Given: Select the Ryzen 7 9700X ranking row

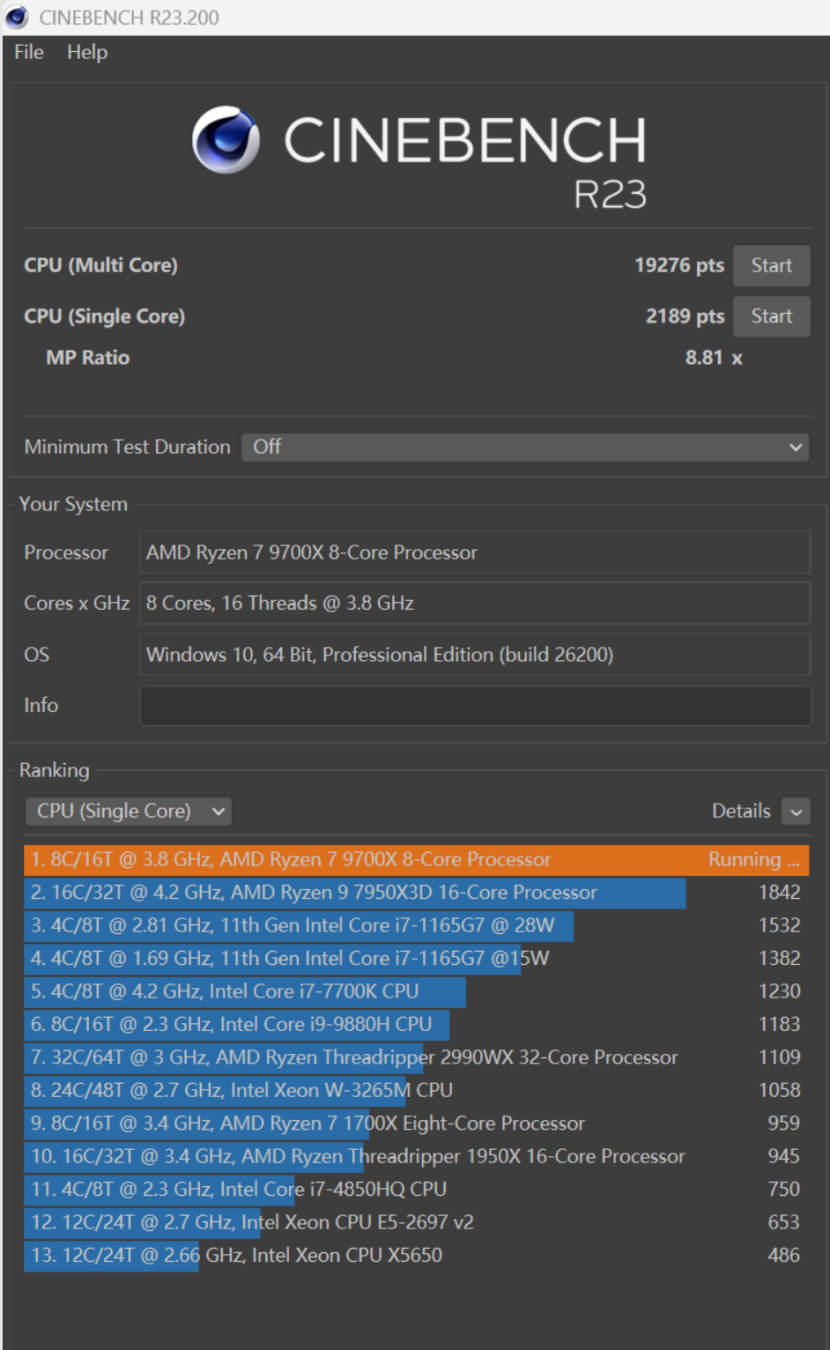Looking at the screenshot, I should [416, 859].
